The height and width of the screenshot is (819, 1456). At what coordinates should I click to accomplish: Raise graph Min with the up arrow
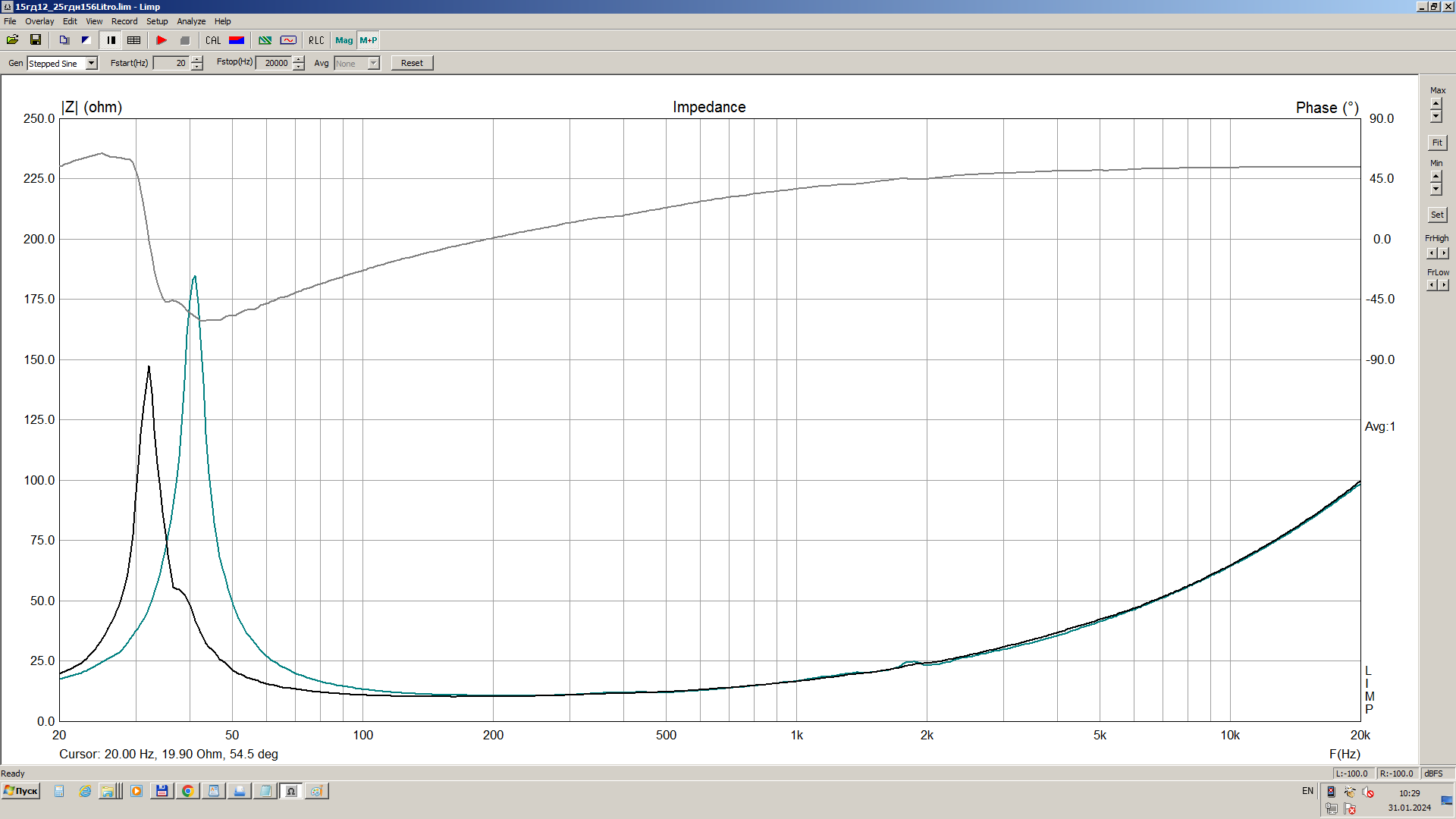1436,176
